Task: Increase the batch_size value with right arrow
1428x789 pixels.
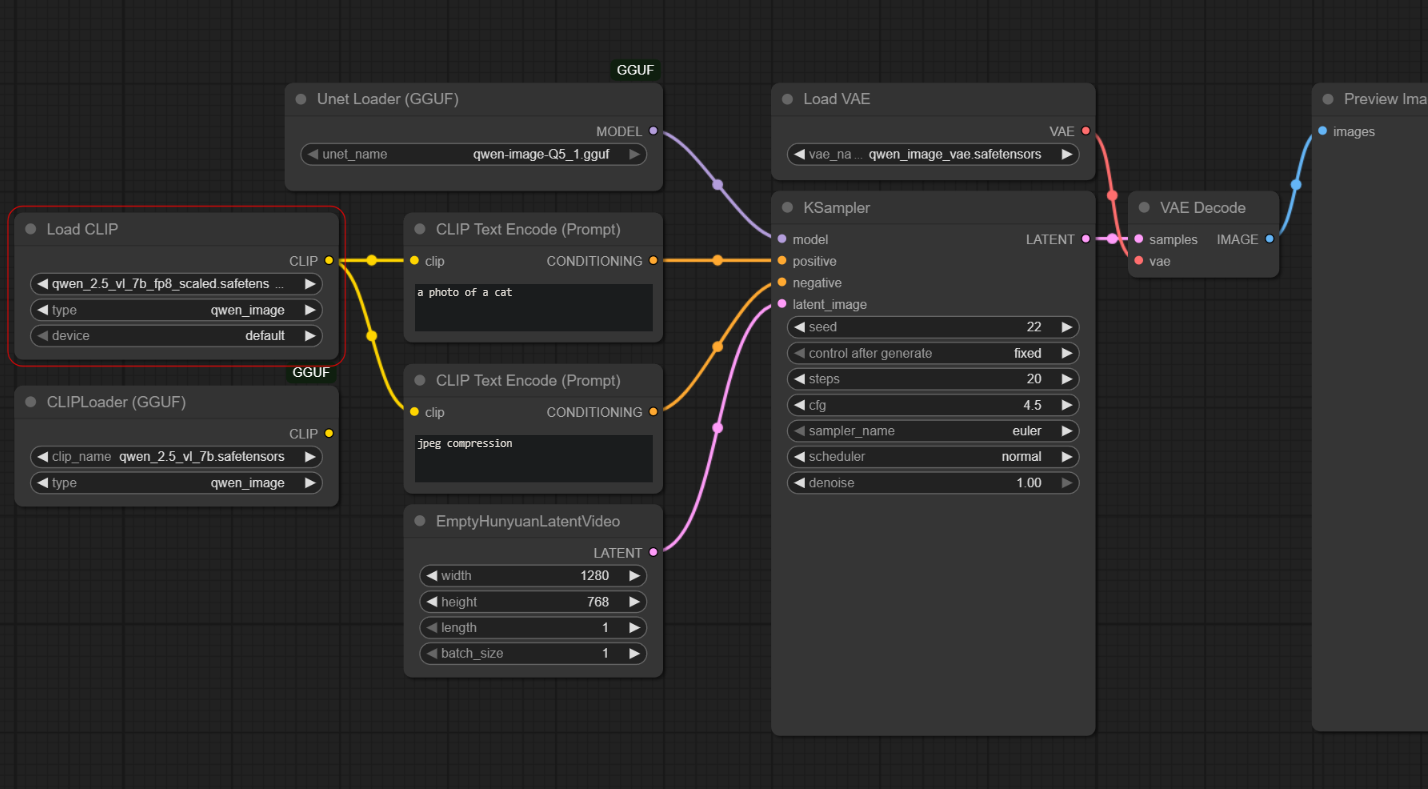Action: click(x=634, y=653)
